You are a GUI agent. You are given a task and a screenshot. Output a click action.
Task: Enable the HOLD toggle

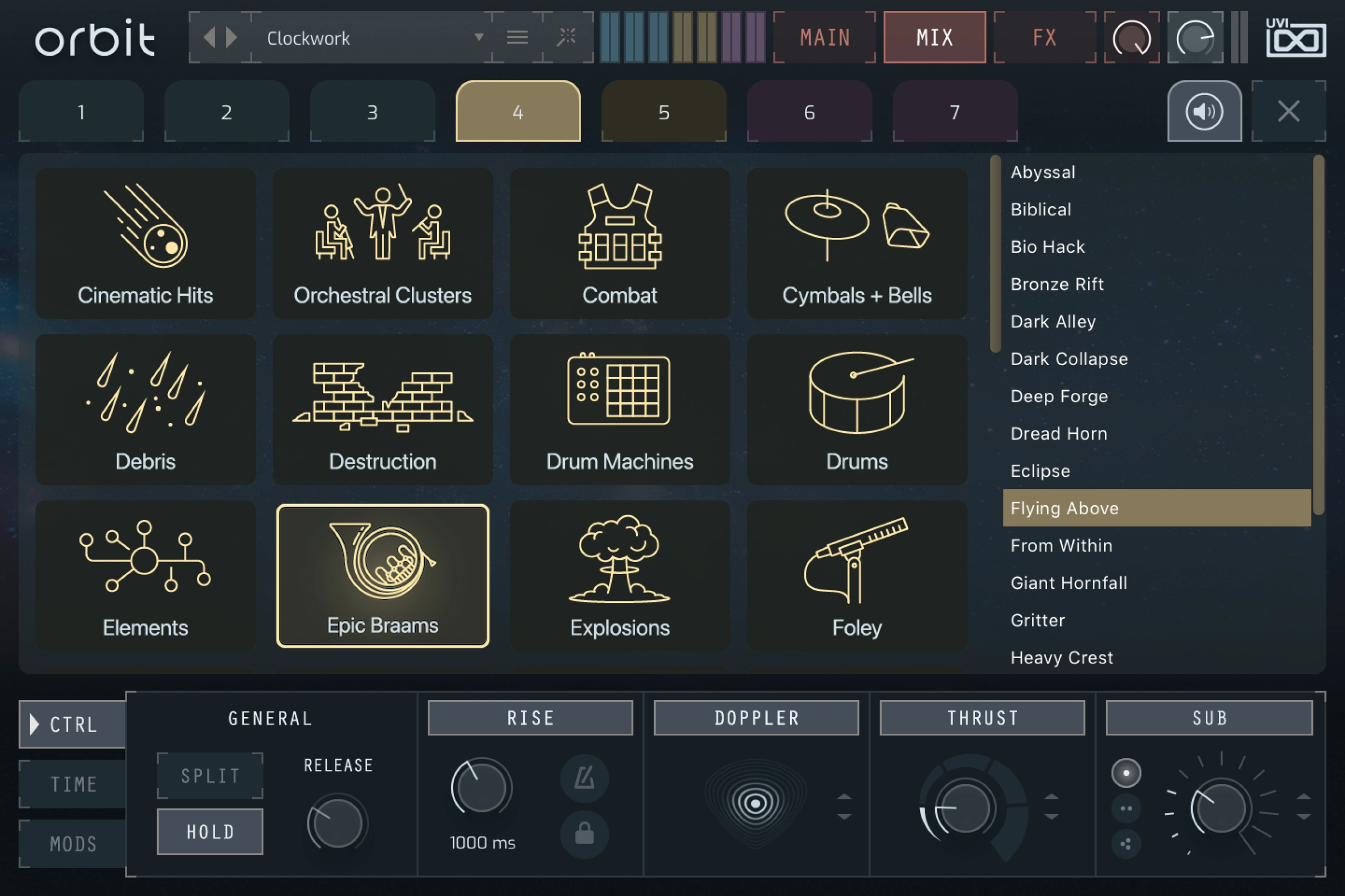pos(210,831)
